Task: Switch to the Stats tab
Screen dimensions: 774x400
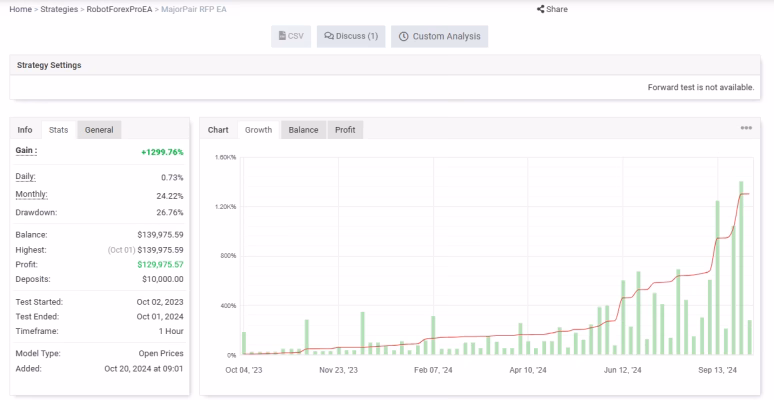Action: [x=59, y=130]
